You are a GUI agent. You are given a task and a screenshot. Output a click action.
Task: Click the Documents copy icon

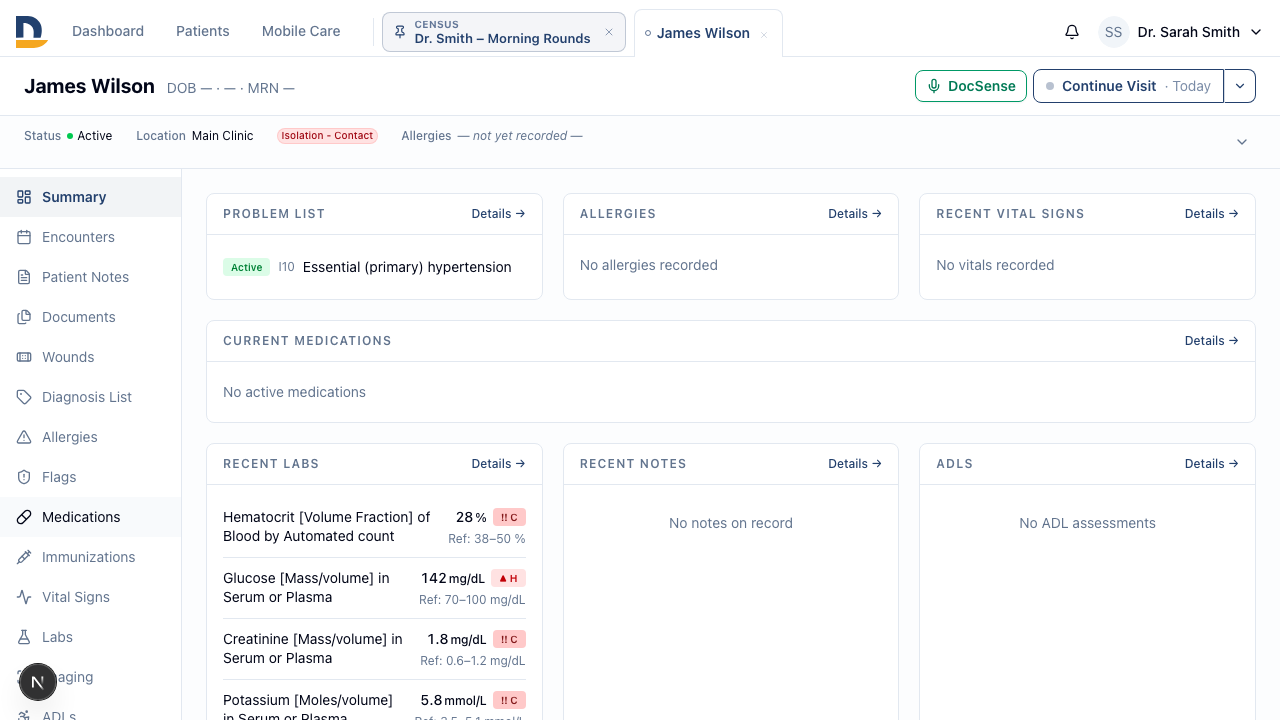click(24, 317)
